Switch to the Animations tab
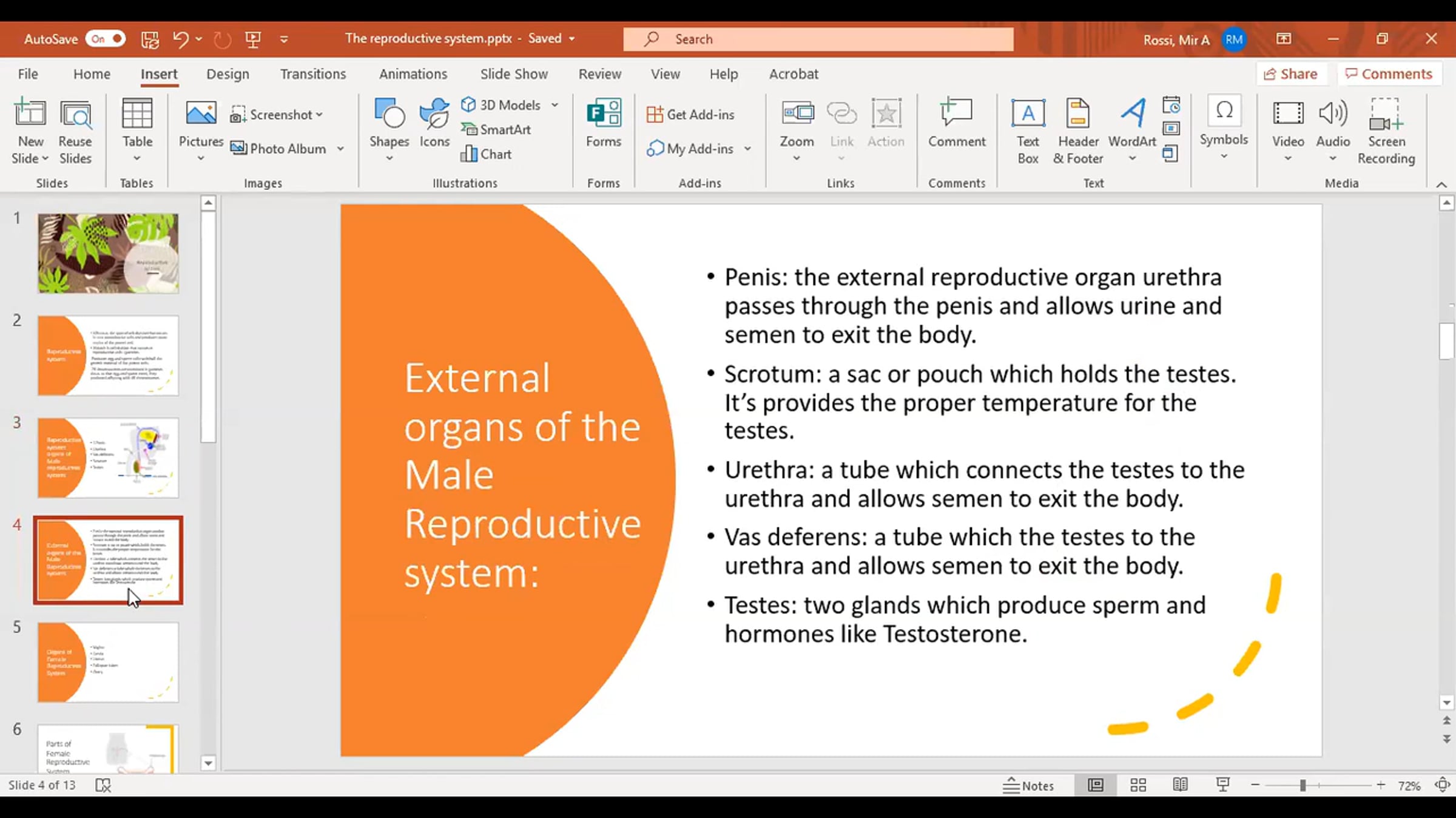Viewport: 1456px width, 818px height. [x=413, y=74]
